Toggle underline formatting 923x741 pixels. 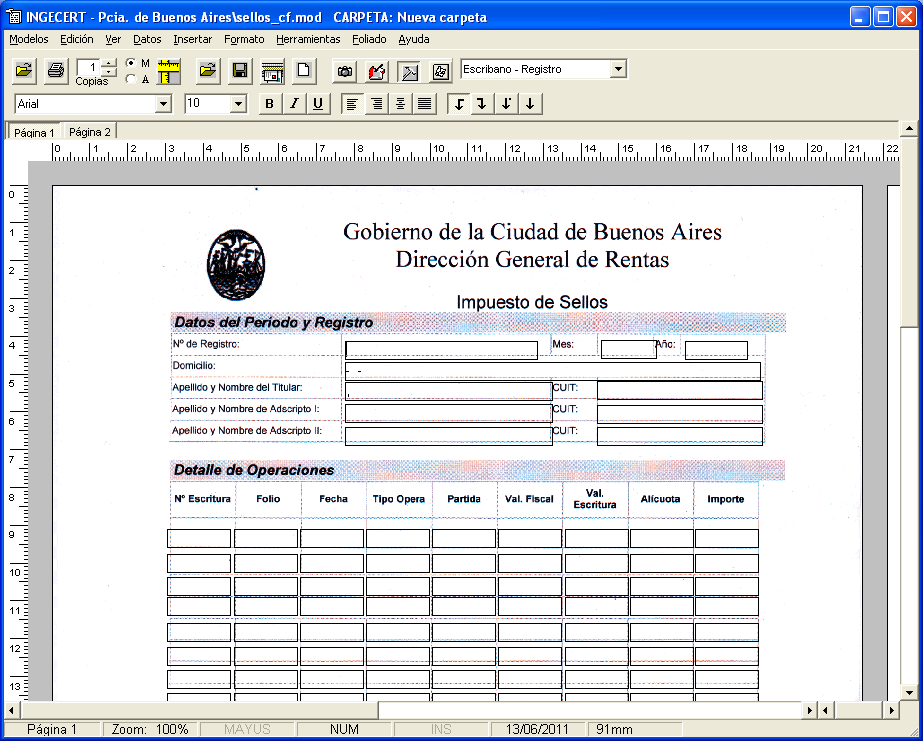(x=318, y=104)
